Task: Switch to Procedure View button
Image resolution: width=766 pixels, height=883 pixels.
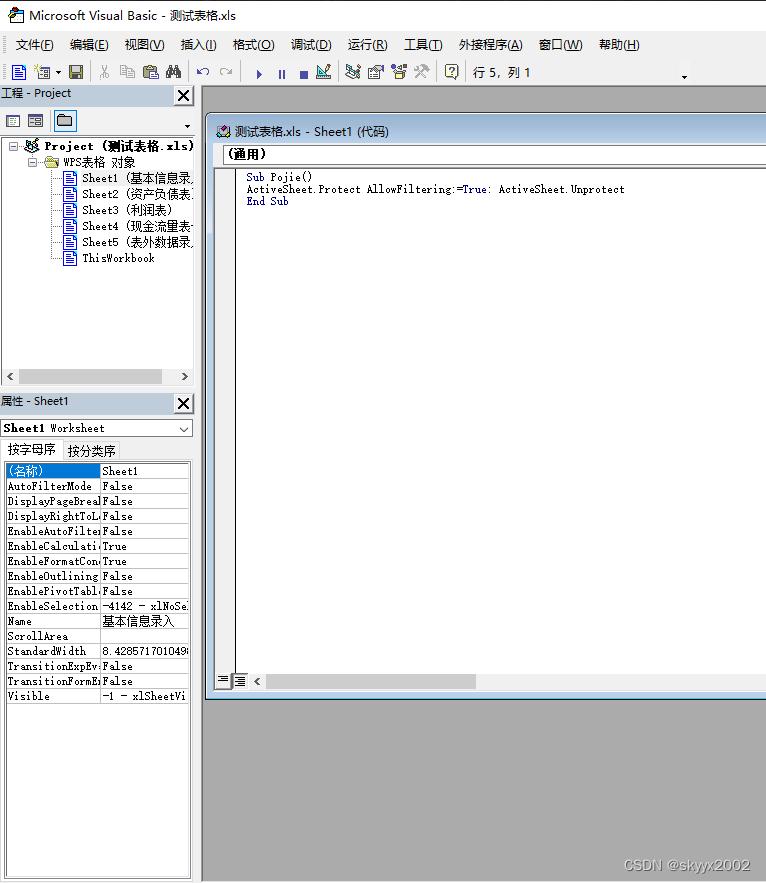Action: coord(224,681)
